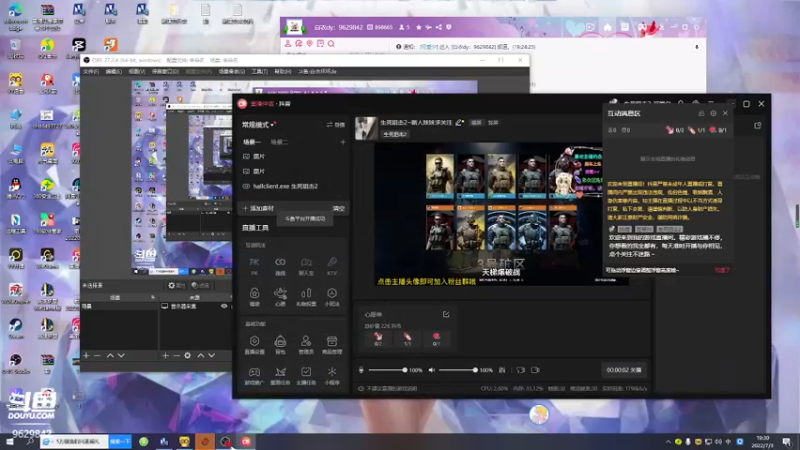Image resolution: width=800 pixels, height=450 pixels.
Task: Open OBS 场景集合(S) menu
Action: click(232, 71)
